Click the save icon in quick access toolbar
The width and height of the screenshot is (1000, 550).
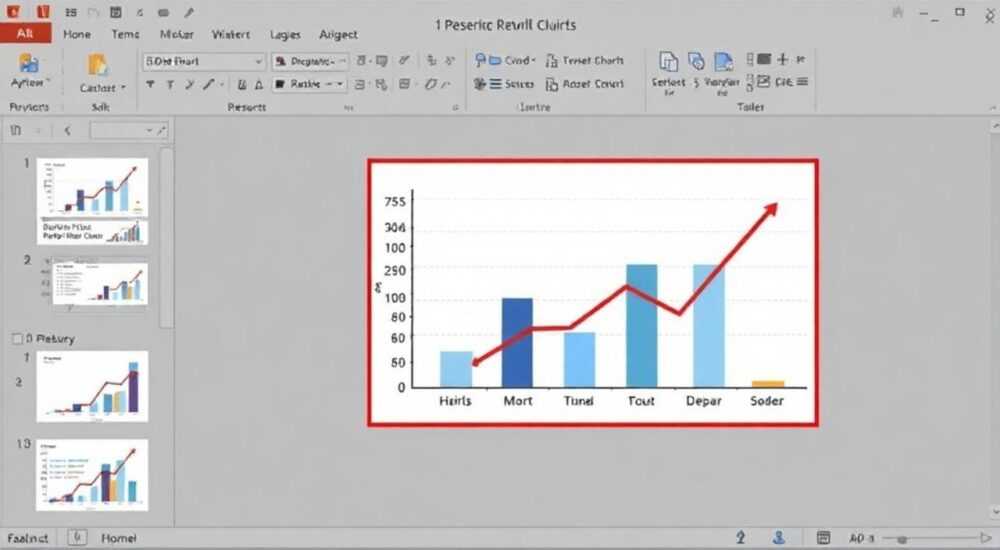tap(115, 12)
